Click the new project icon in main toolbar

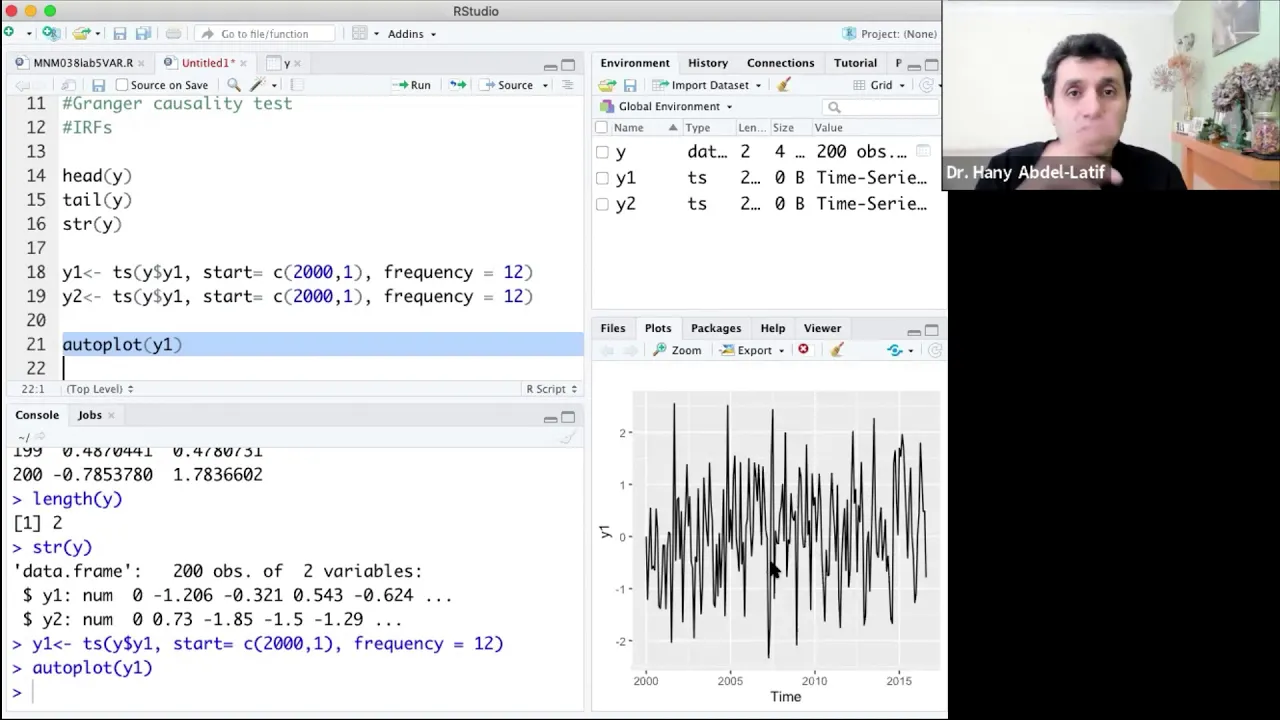tap(50, 33)
